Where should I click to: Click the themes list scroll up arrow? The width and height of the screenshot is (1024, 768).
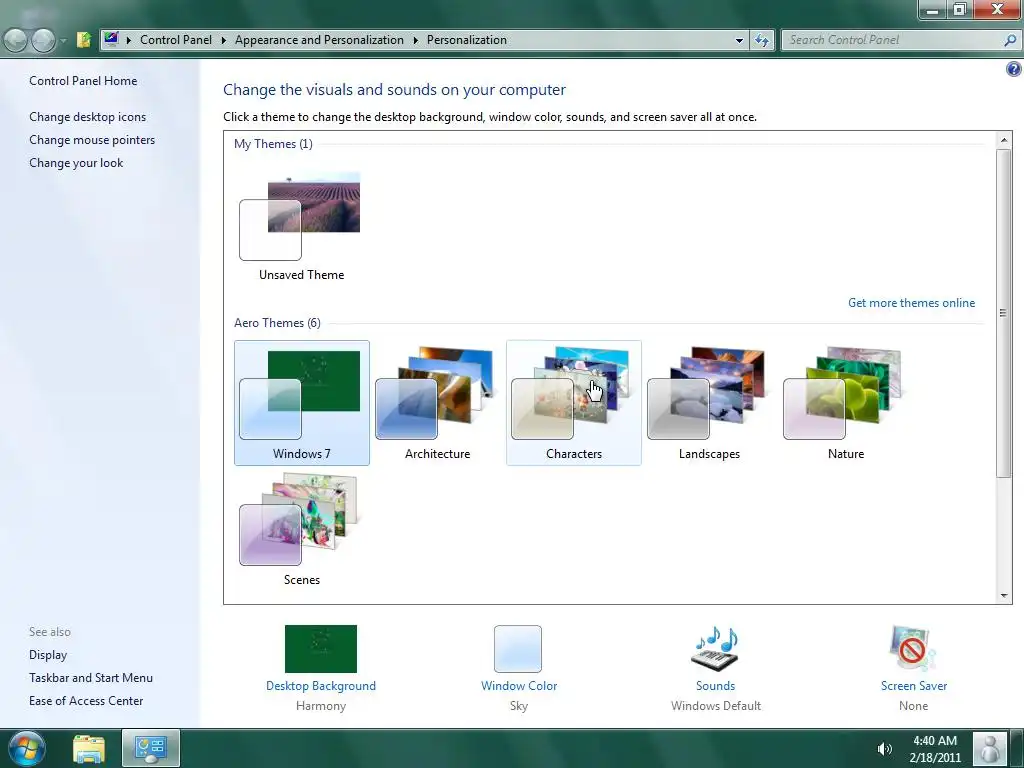click(x=1004, y=140)
